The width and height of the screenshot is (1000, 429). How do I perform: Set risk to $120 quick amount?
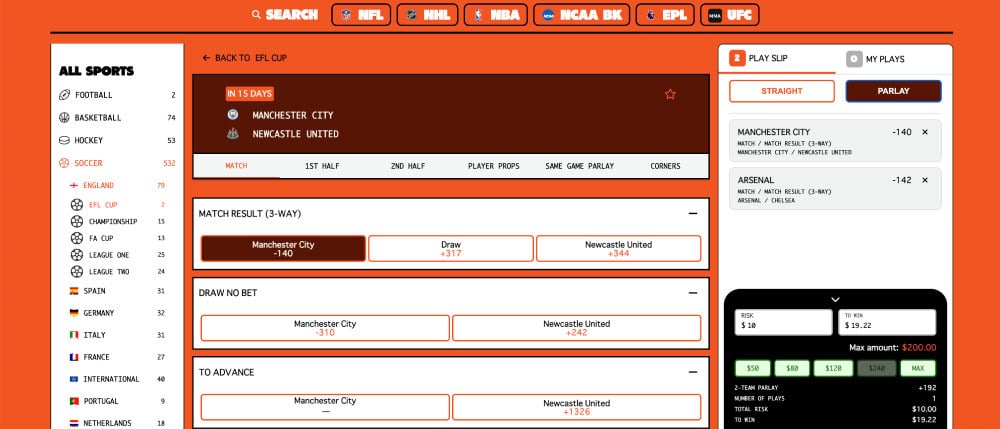pos(833,368)
